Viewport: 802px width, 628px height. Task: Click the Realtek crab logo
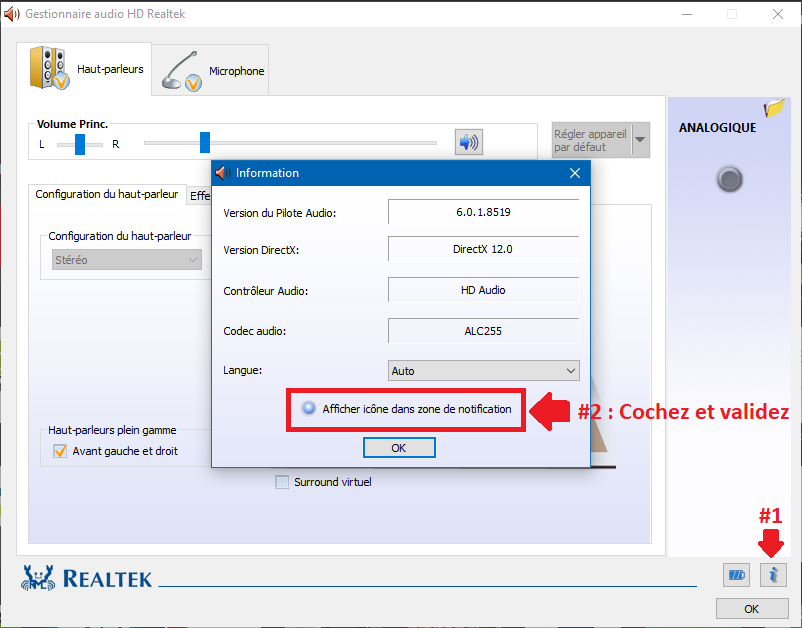(37, 578)
